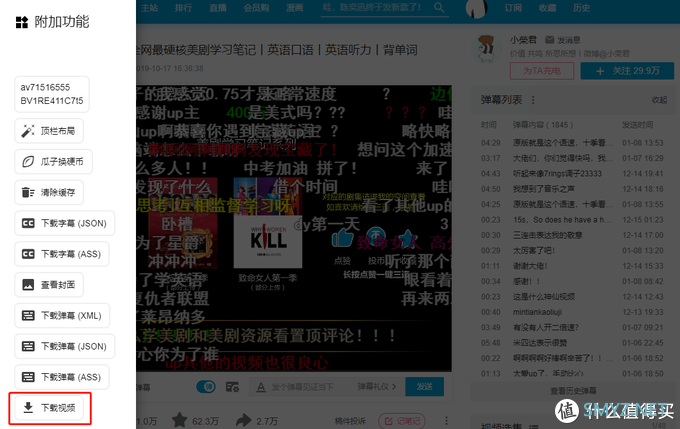Open uploader 小荣君 profile avatar

(x=485, y=49)
